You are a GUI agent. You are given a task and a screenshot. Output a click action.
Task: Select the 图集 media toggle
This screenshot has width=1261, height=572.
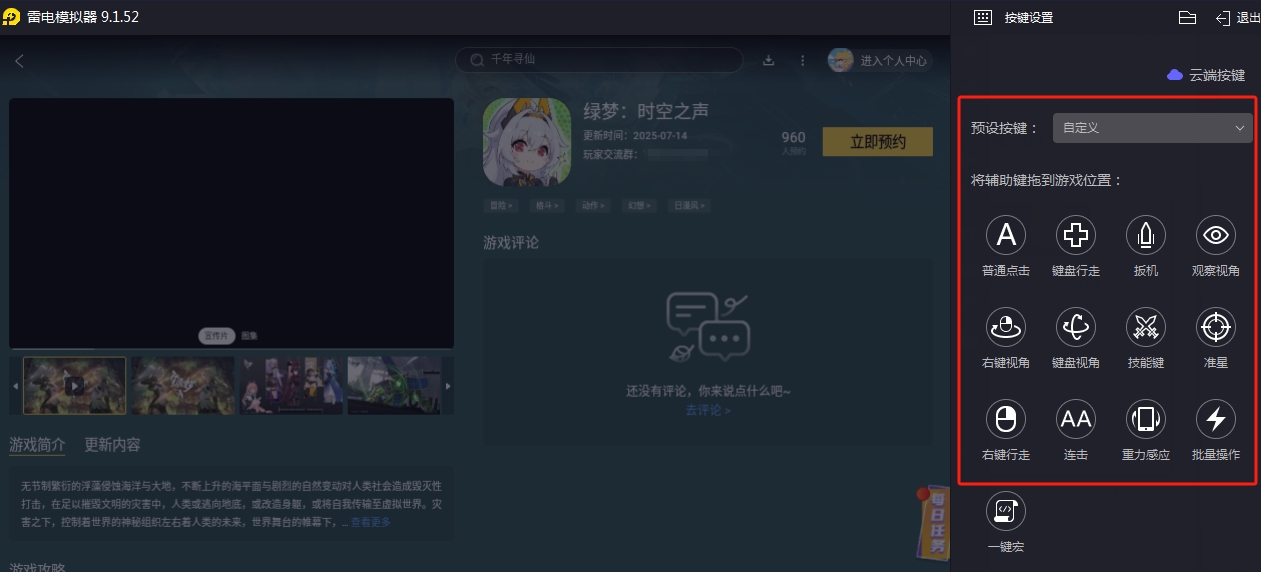249,336
